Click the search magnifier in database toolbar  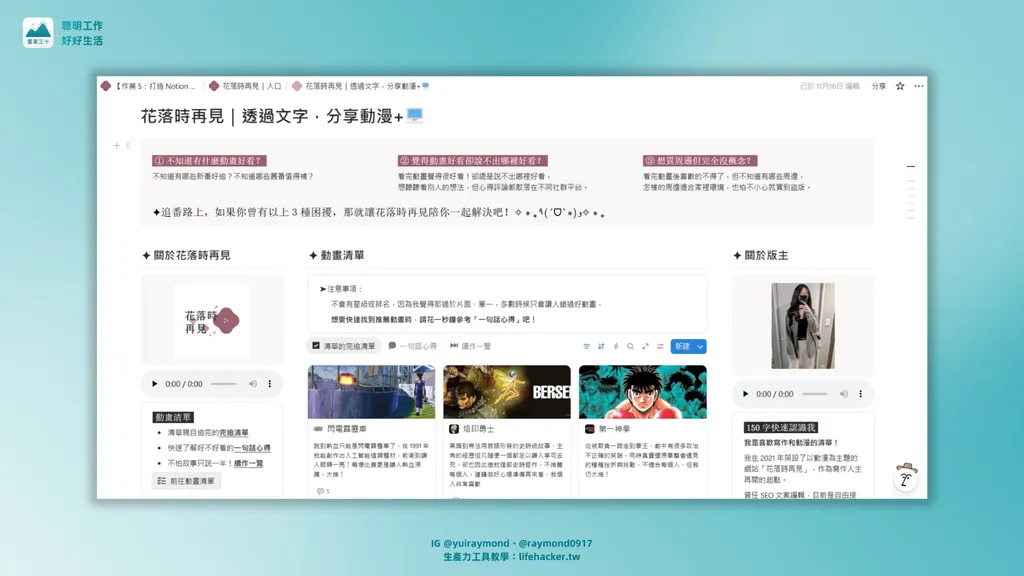630,347
